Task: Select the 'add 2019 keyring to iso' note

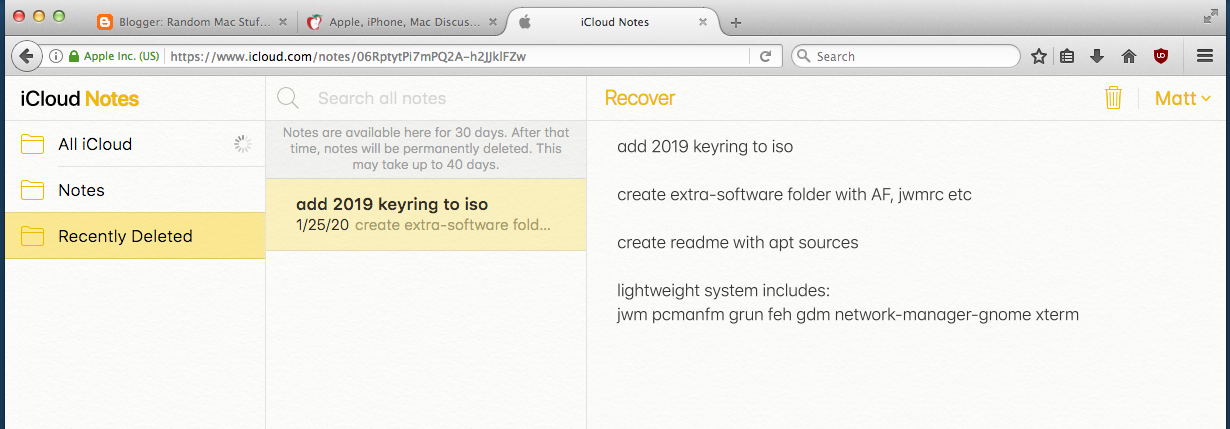Action: (426, 214)
